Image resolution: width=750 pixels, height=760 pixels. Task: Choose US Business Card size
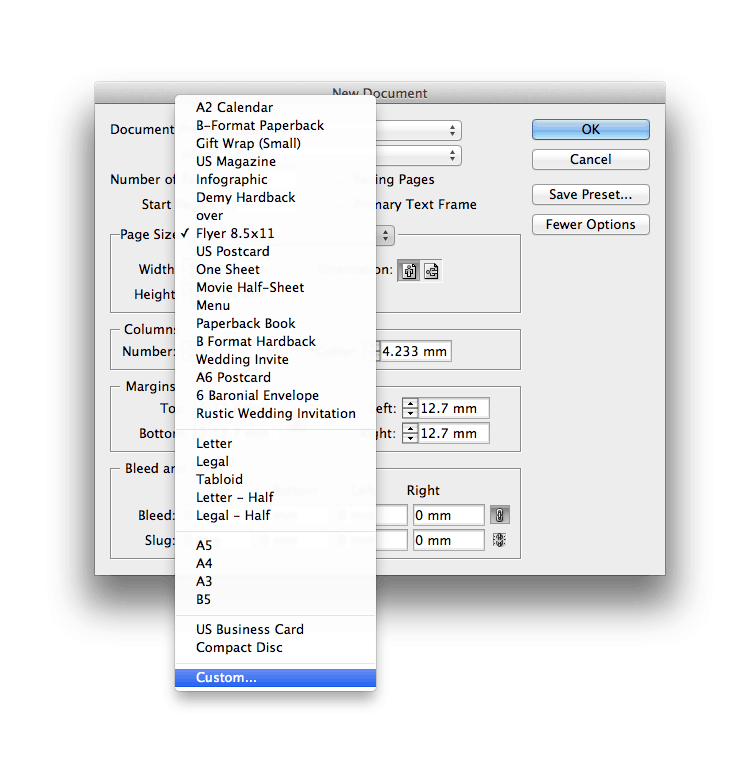275,630
